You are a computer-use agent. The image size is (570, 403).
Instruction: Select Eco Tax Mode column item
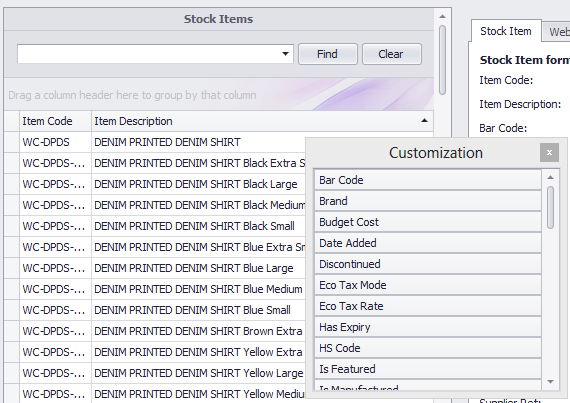(428, 285)
